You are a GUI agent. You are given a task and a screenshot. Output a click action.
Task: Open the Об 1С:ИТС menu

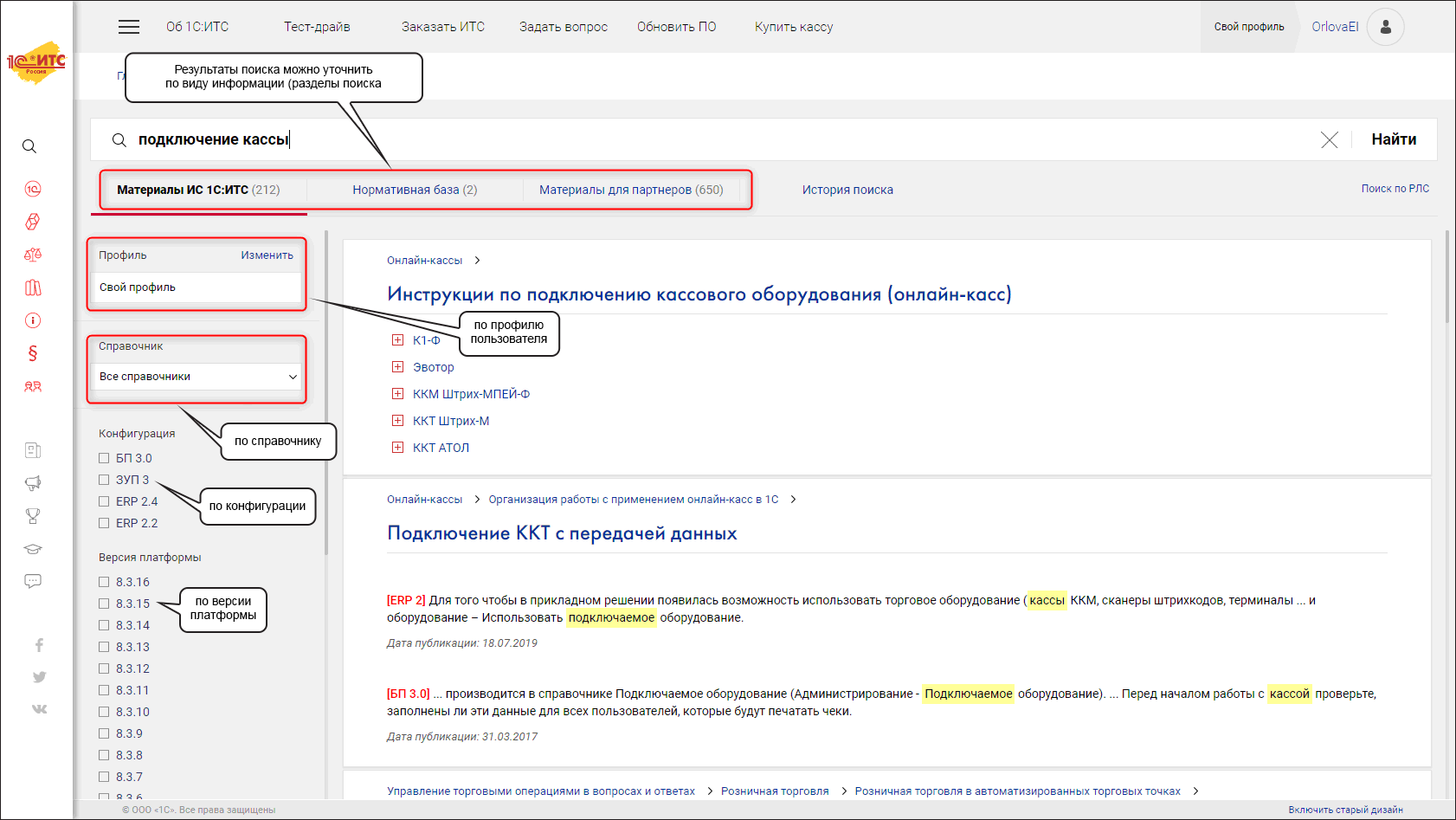pos(197,27)
